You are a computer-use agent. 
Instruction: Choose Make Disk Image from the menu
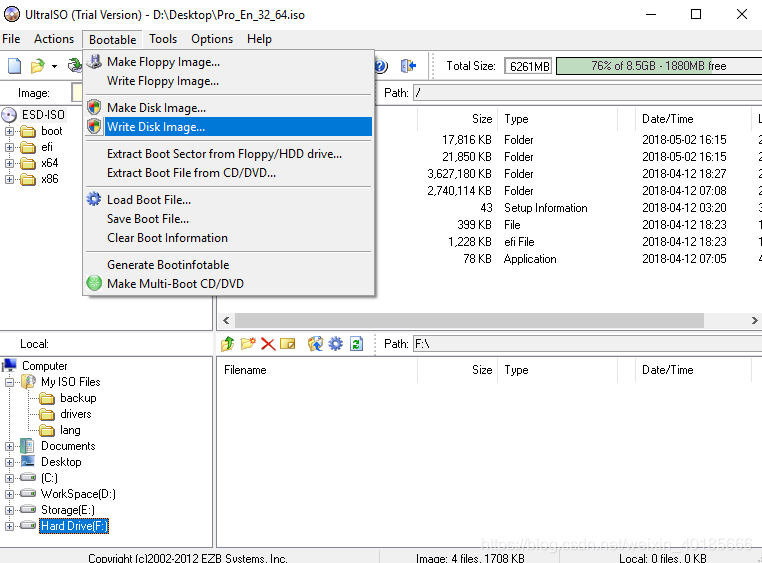tap(229, 107)
